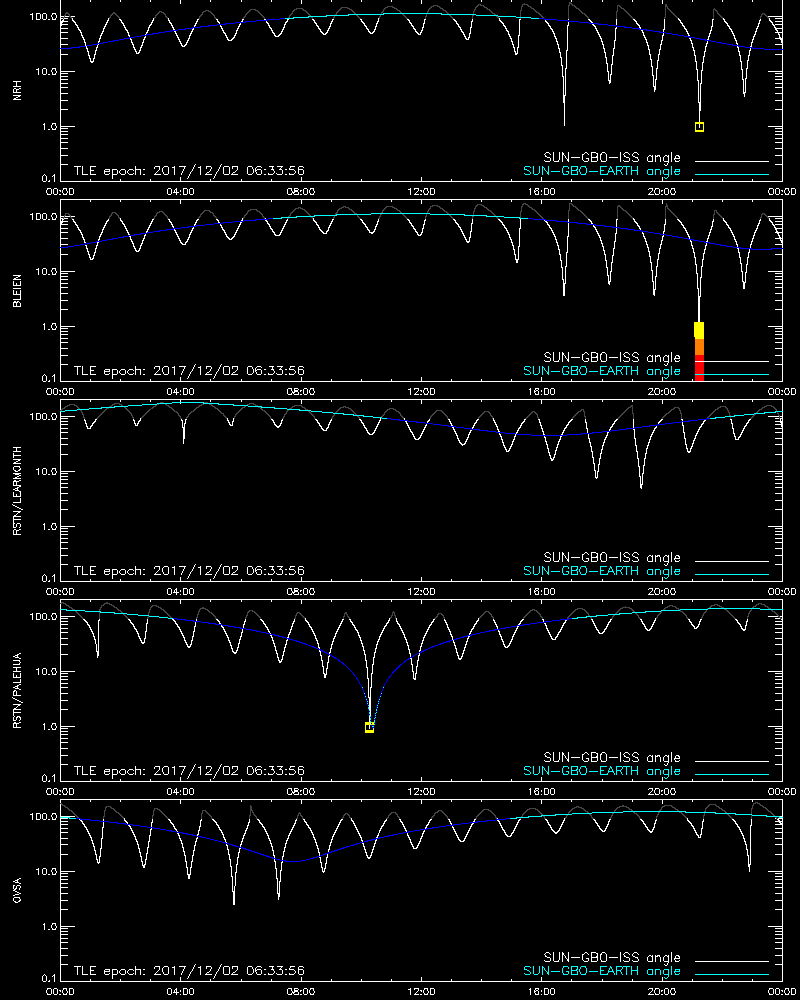Pick the orange block in the BLEIEN plot
The height and width of the screenshot is (1000, 800).
click(699, 347)
